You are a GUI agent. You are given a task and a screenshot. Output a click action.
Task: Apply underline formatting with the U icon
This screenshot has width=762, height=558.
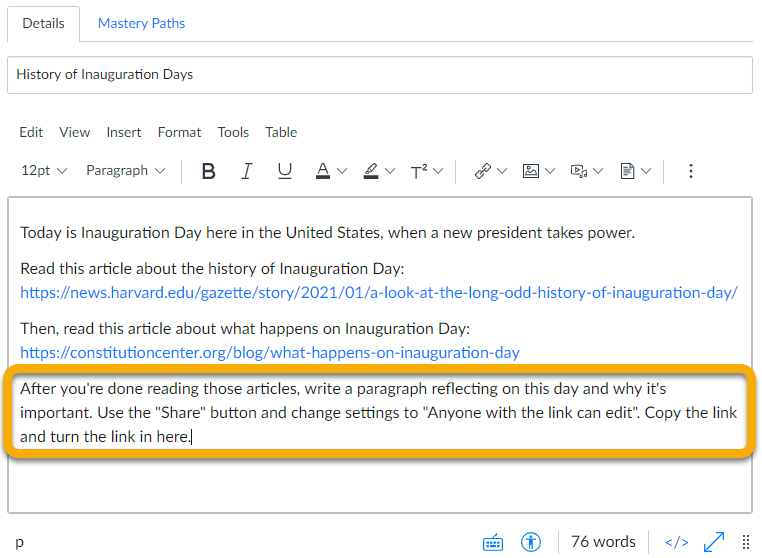tap(285, 171)
